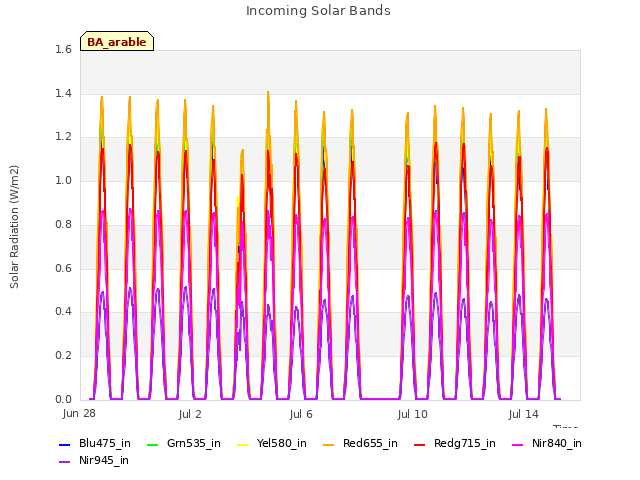Screen dimensions: 640x480
Task: Click the Jun 28 x-axis tick label
Action: click(79, 414)
